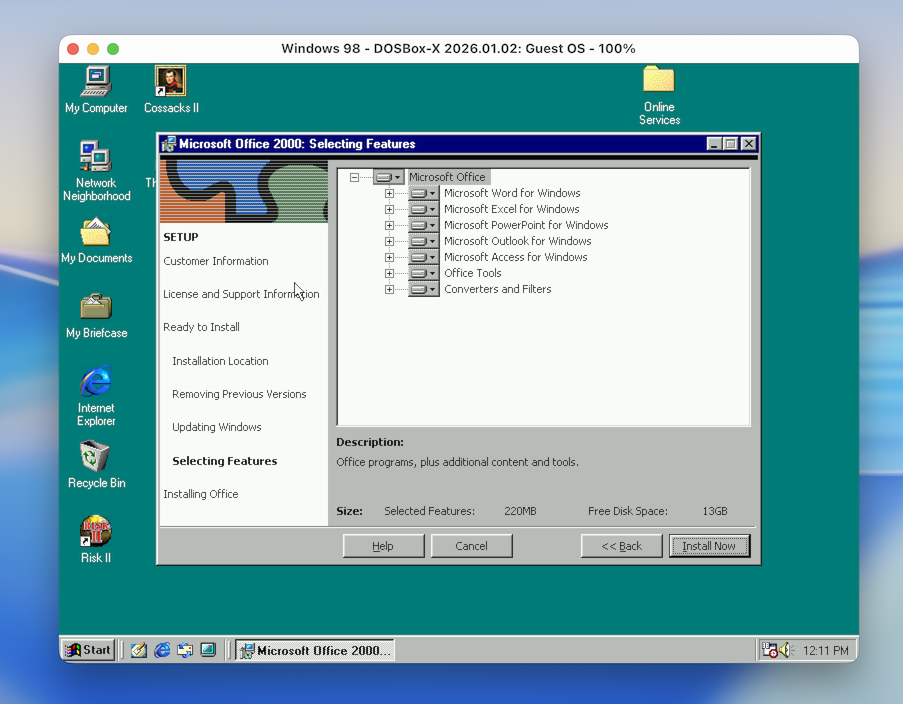
Task: Select Microsoft Word for Windows label
Action: tap(512, 193)
